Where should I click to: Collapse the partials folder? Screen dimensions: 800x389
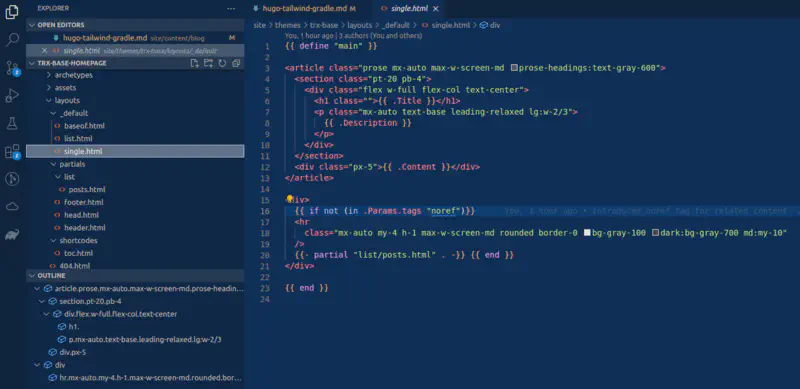(54, 164)
